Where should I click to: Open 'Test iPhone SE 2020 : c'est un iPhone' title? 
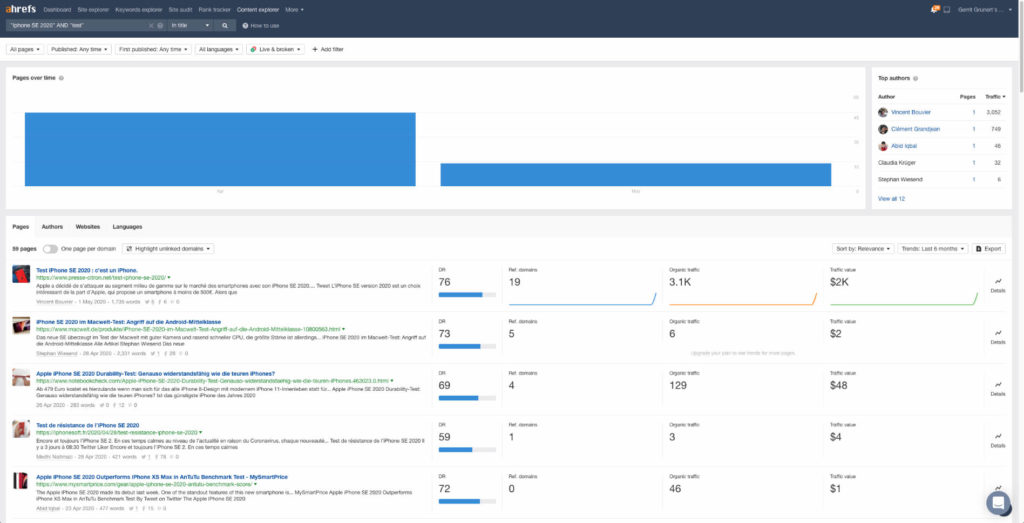87,270
